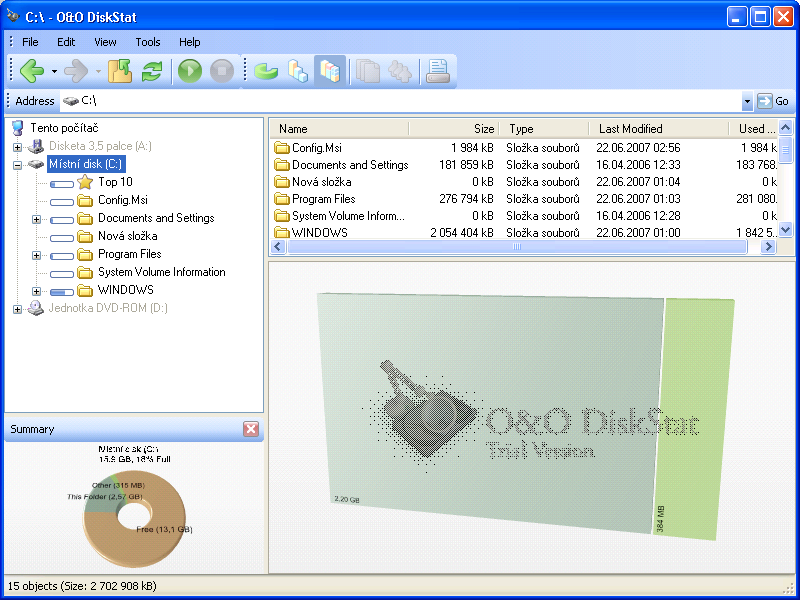Open the Address bar dropdown arrow
The height and width of the screenshot is (600, 800).
pos(747,101)
